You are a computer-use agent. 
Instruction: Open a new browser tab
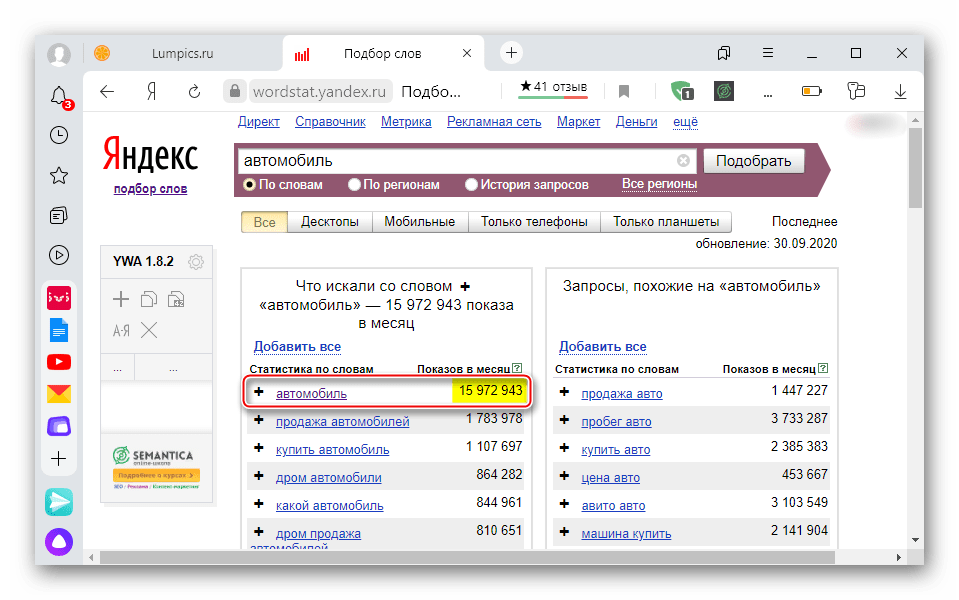pyautogui.click(x=511, y=53)
